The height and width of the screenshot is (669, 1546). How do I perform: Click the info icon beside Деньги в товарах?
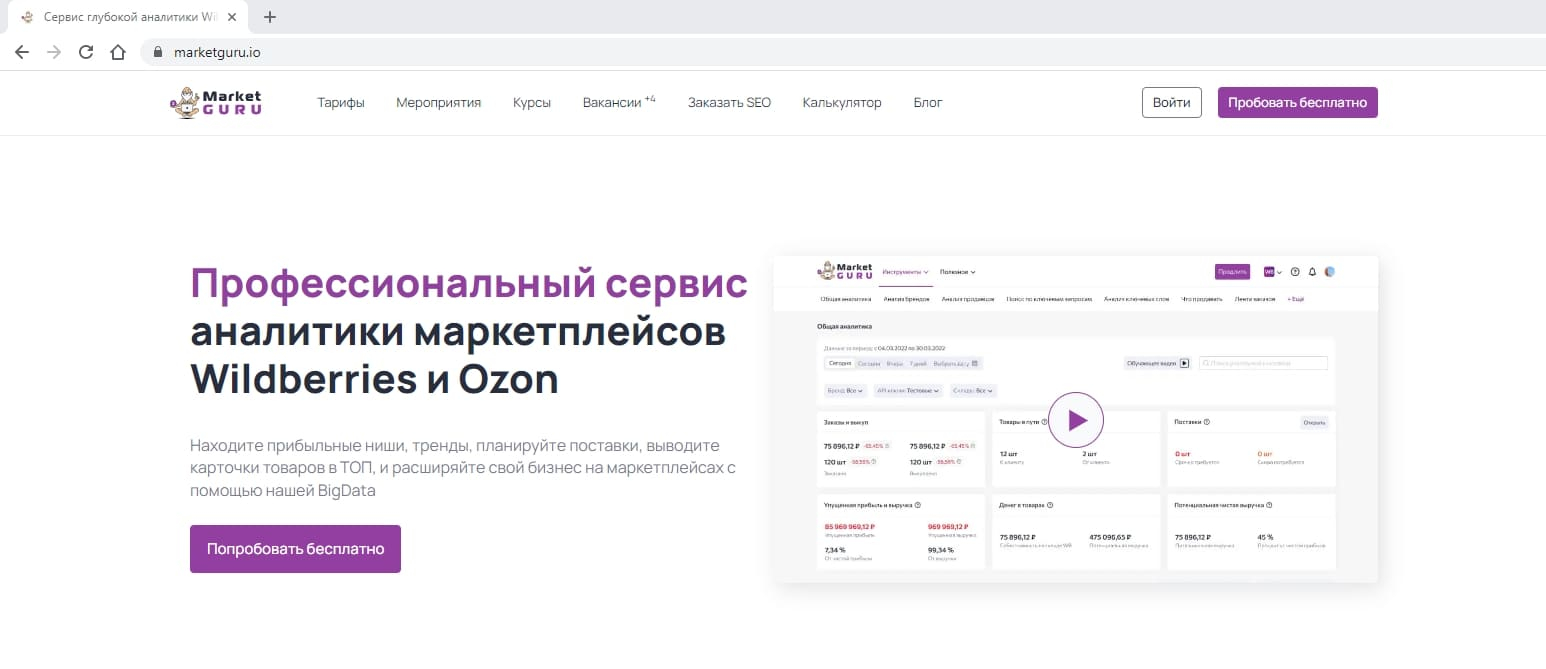1050,505
